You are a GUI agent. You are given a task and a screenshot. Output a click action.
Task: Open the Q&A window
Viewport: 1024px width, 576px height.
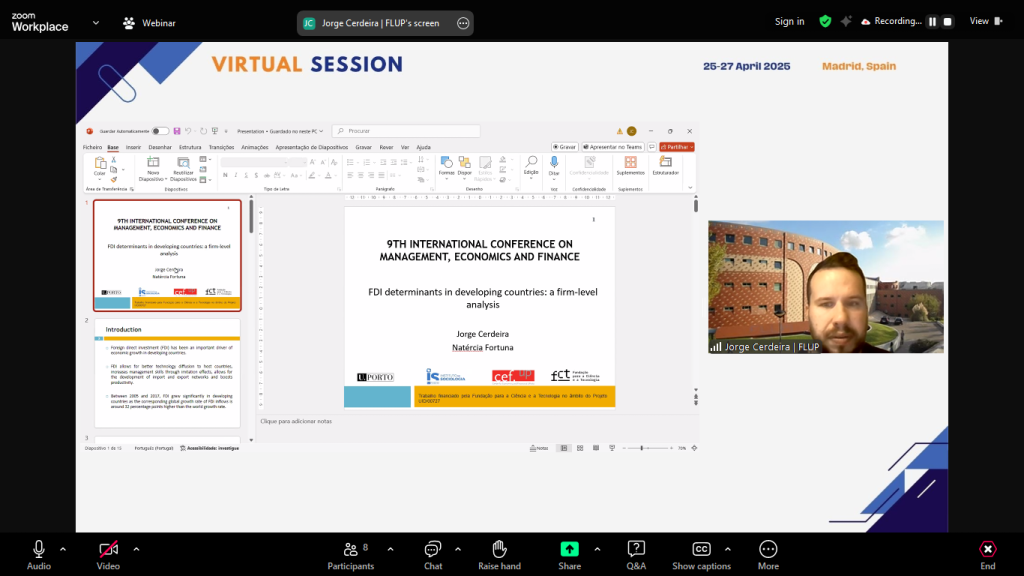point(636,549)
